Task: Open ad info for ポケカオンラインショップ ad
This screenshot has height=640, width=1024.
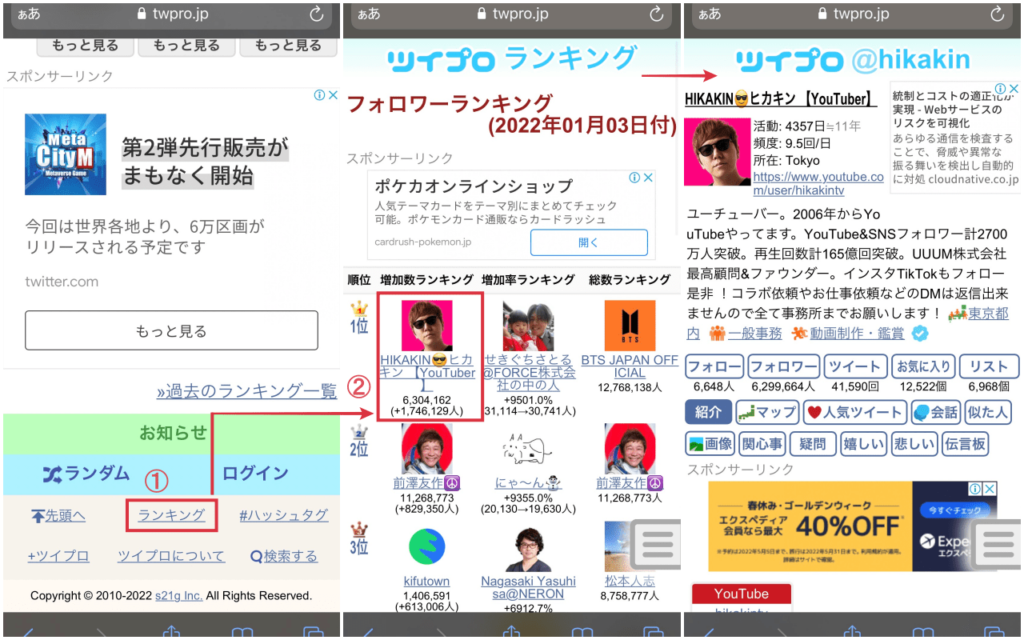Action: (634, 178)
